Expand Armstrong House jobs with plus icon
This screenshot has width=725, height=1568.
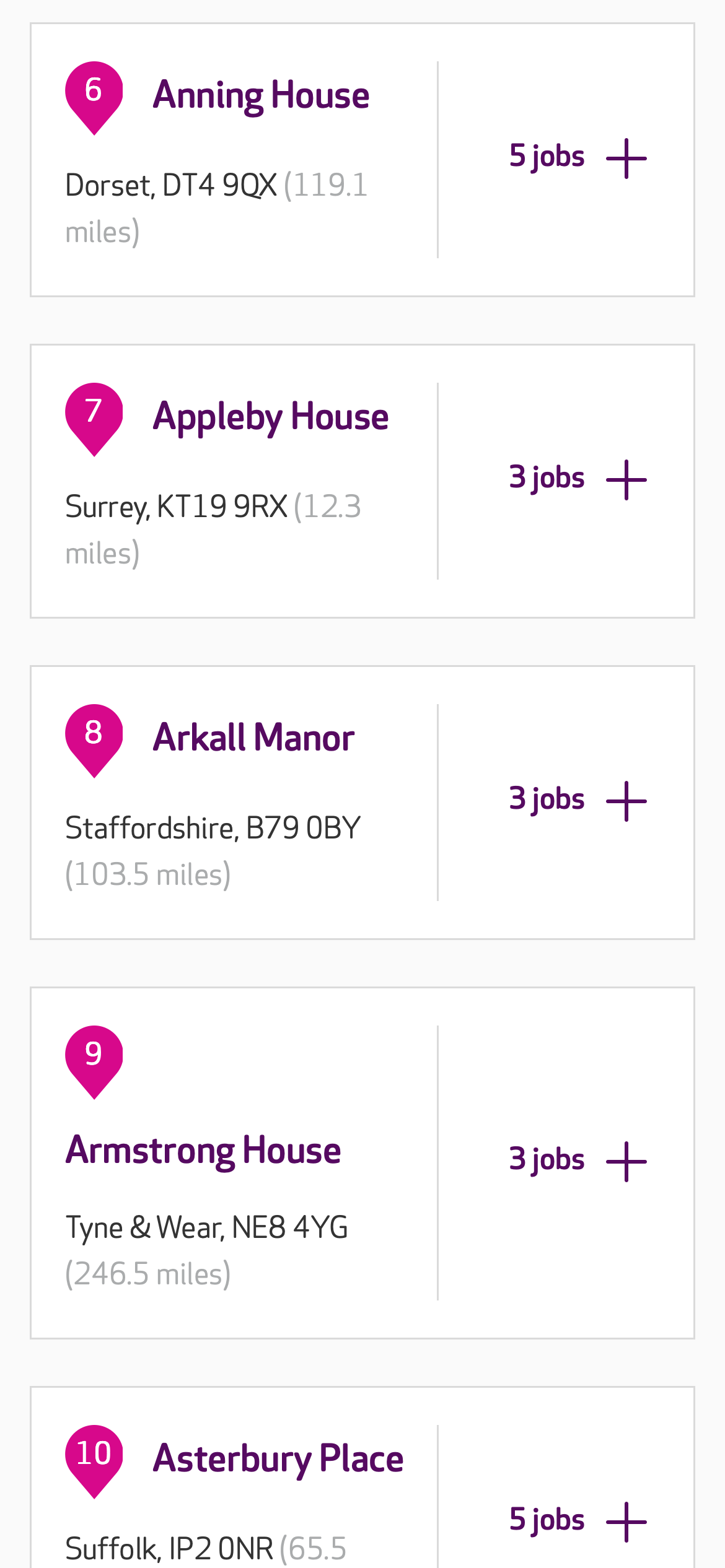[626, 1162]
